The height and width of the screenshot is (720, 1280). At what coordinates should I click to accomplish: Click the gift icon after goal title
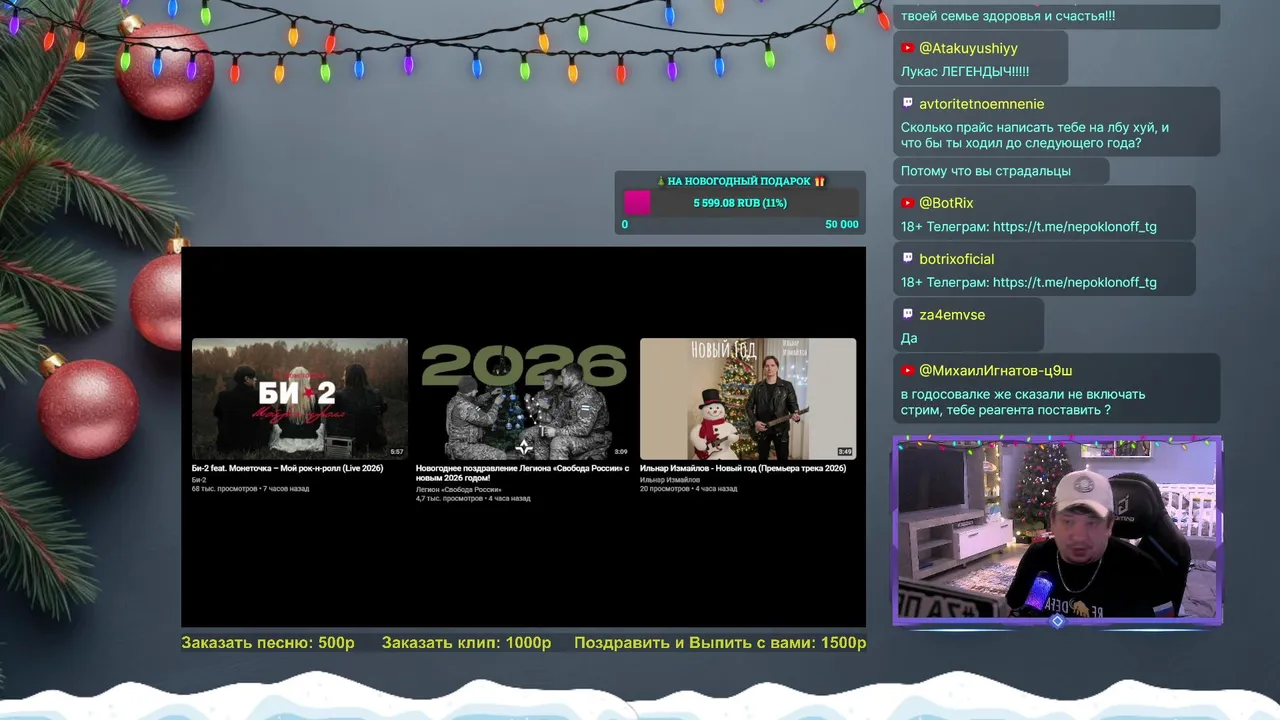(x=820, y=181)
